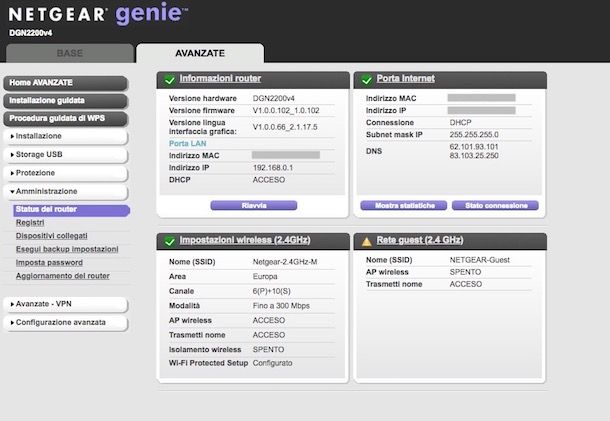Screen dimensions: 610x421
Task: Click Stato connessione button
Action: tap(495, 205)
